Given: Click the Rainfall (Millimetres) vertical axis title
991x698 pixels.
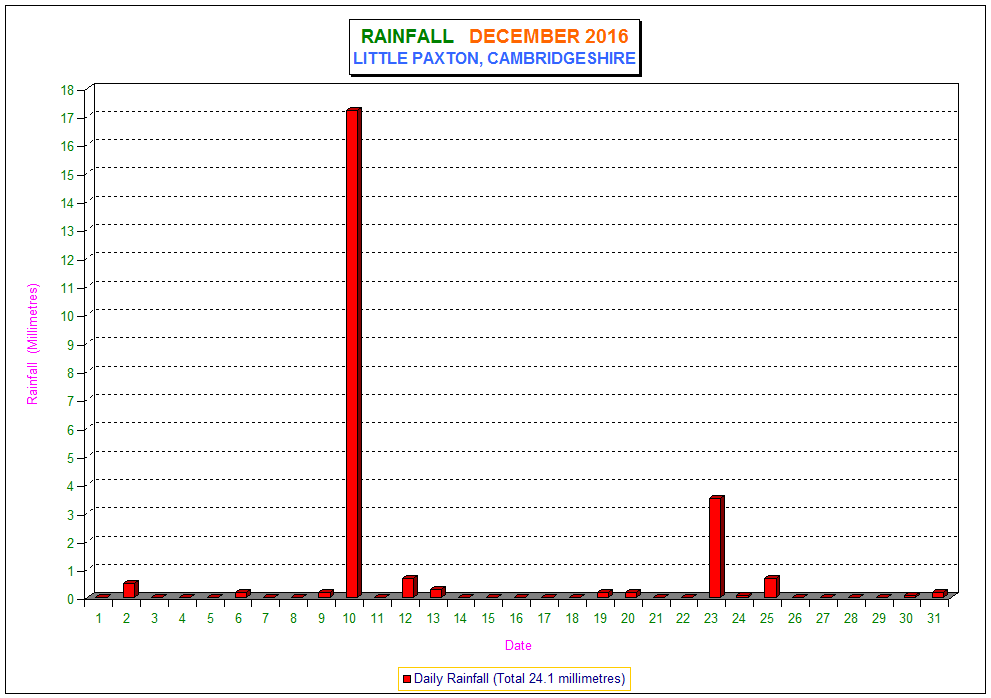Looking at the screenshot, I should point(32,344).
